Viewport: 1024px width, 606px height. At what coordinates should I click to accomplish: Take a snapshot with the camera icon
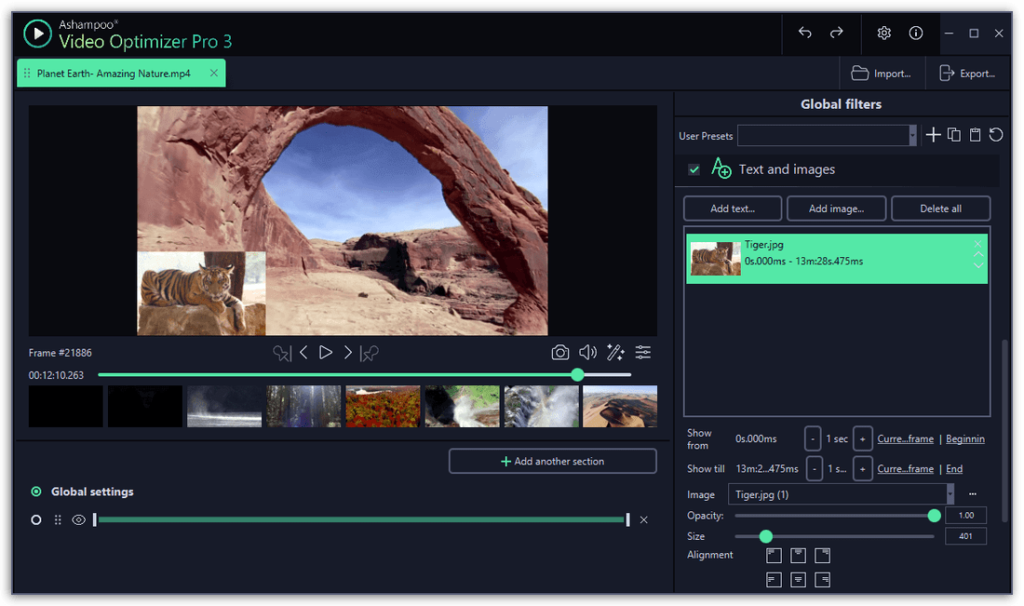(560, 353)
